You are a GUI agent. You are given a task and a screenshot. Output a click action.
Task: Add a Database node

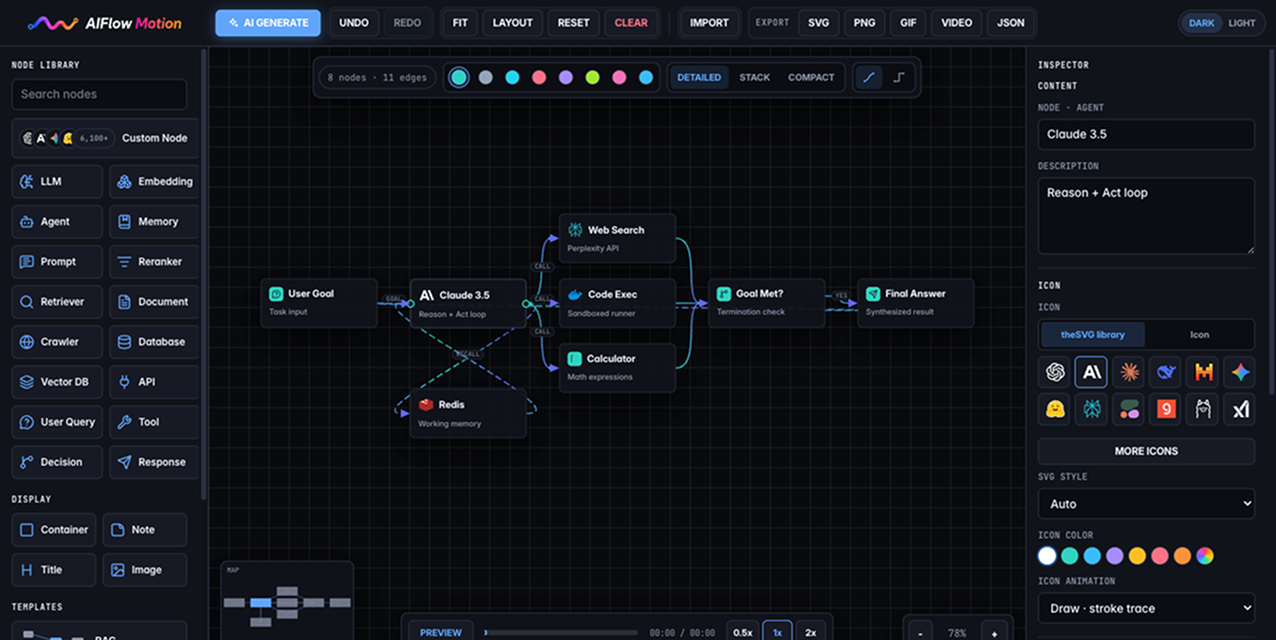click(154, 342)
